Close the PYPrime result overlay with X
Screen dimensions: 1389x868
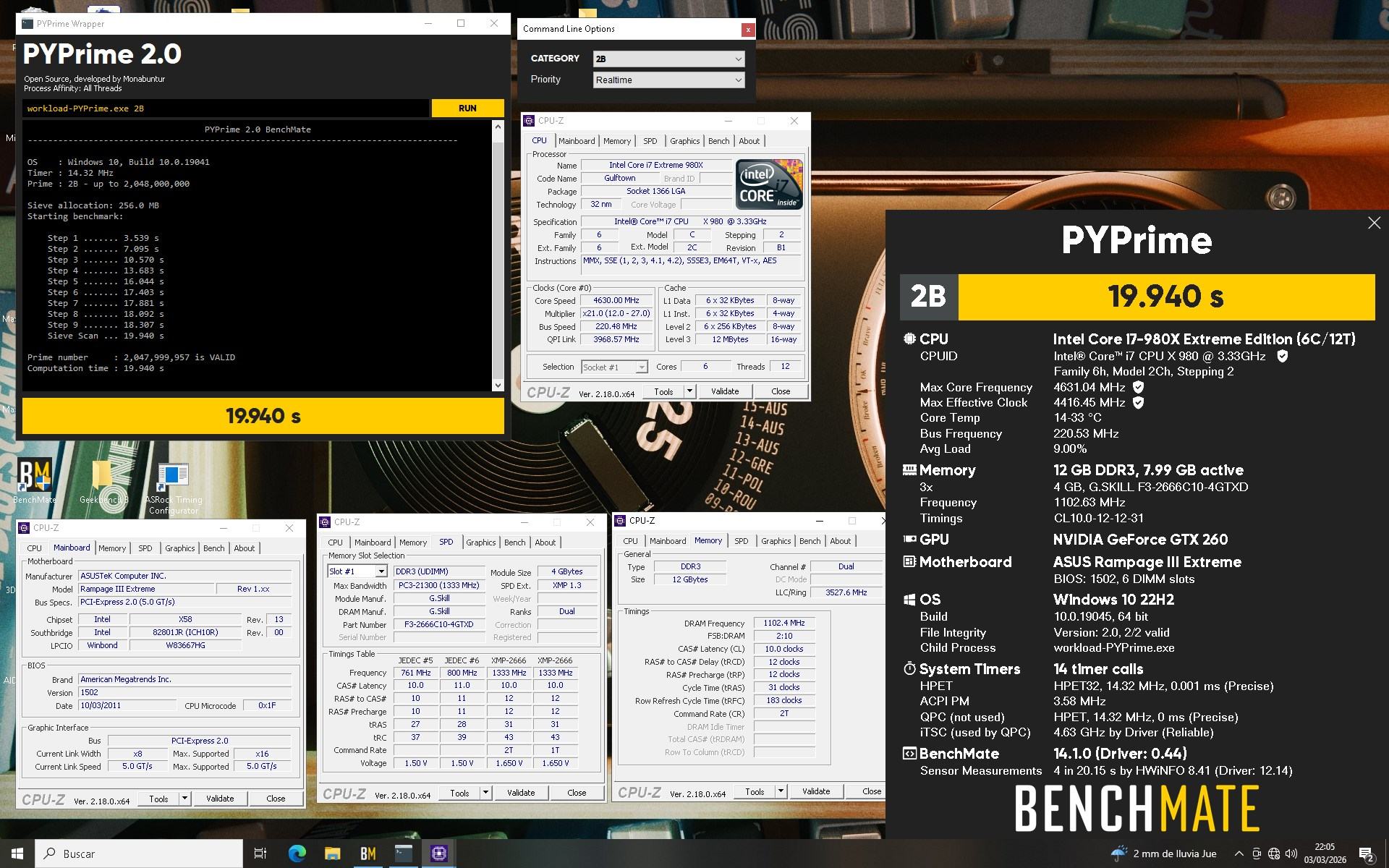(1374, 223)
